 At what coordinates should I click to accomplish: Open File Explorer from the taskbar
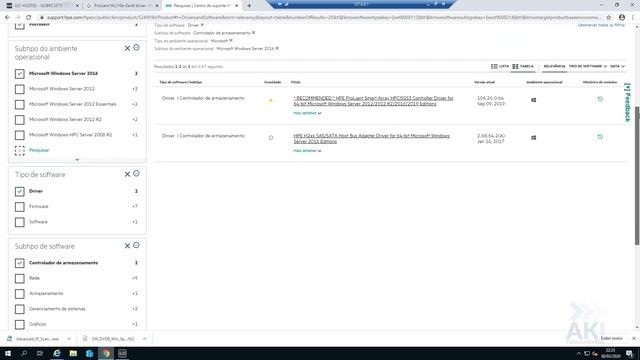73,353
